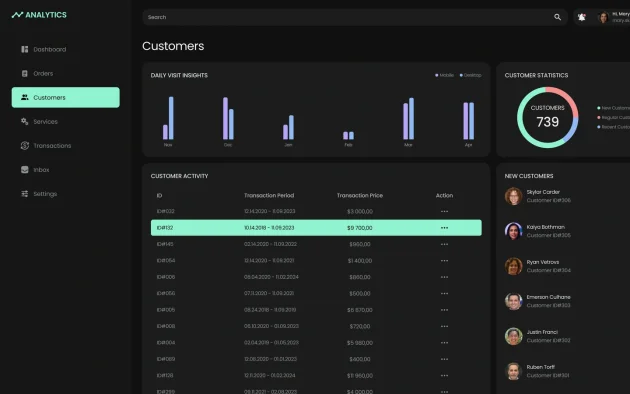Click period 08.24.2018 - 11.09.2019 cell
The image size is (630, 394).
click(x=270, y=310)
